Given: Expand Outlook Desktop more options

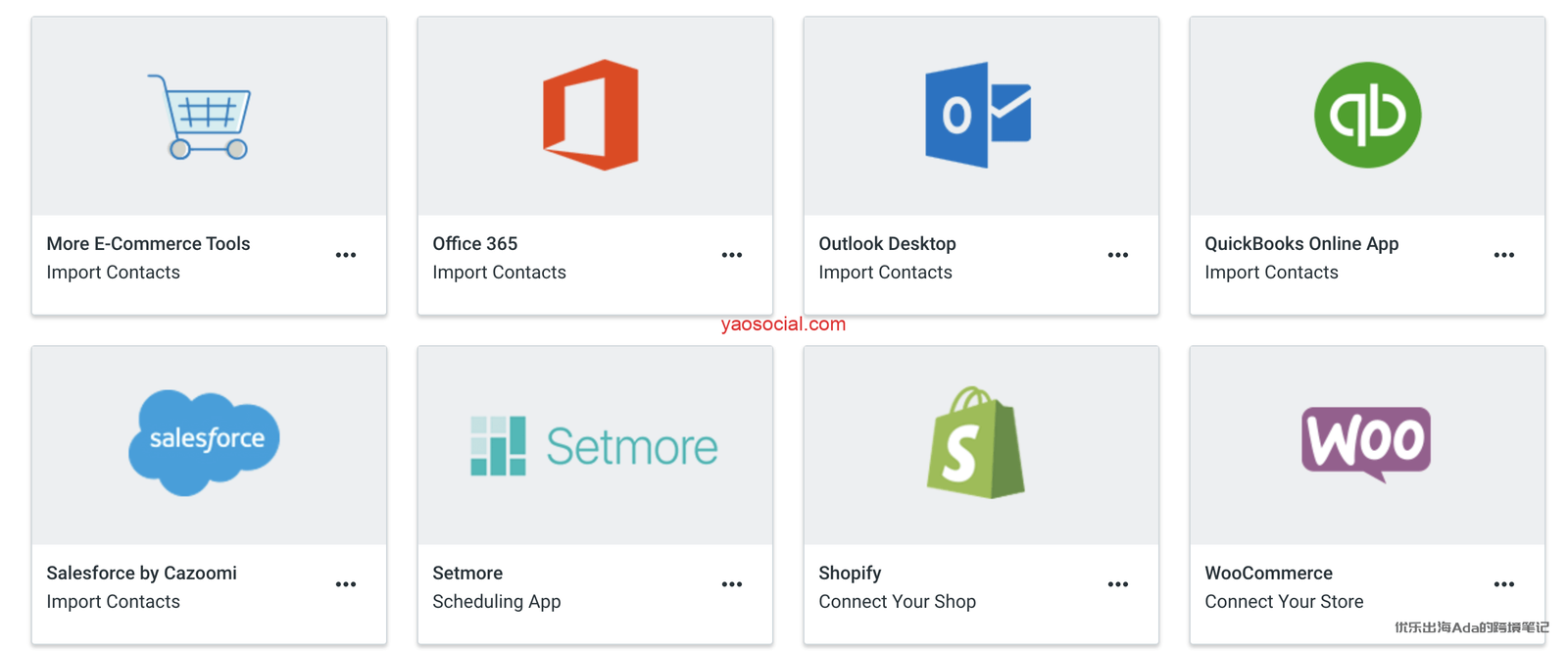Looking at the screenshot, I should [1118, 255].
